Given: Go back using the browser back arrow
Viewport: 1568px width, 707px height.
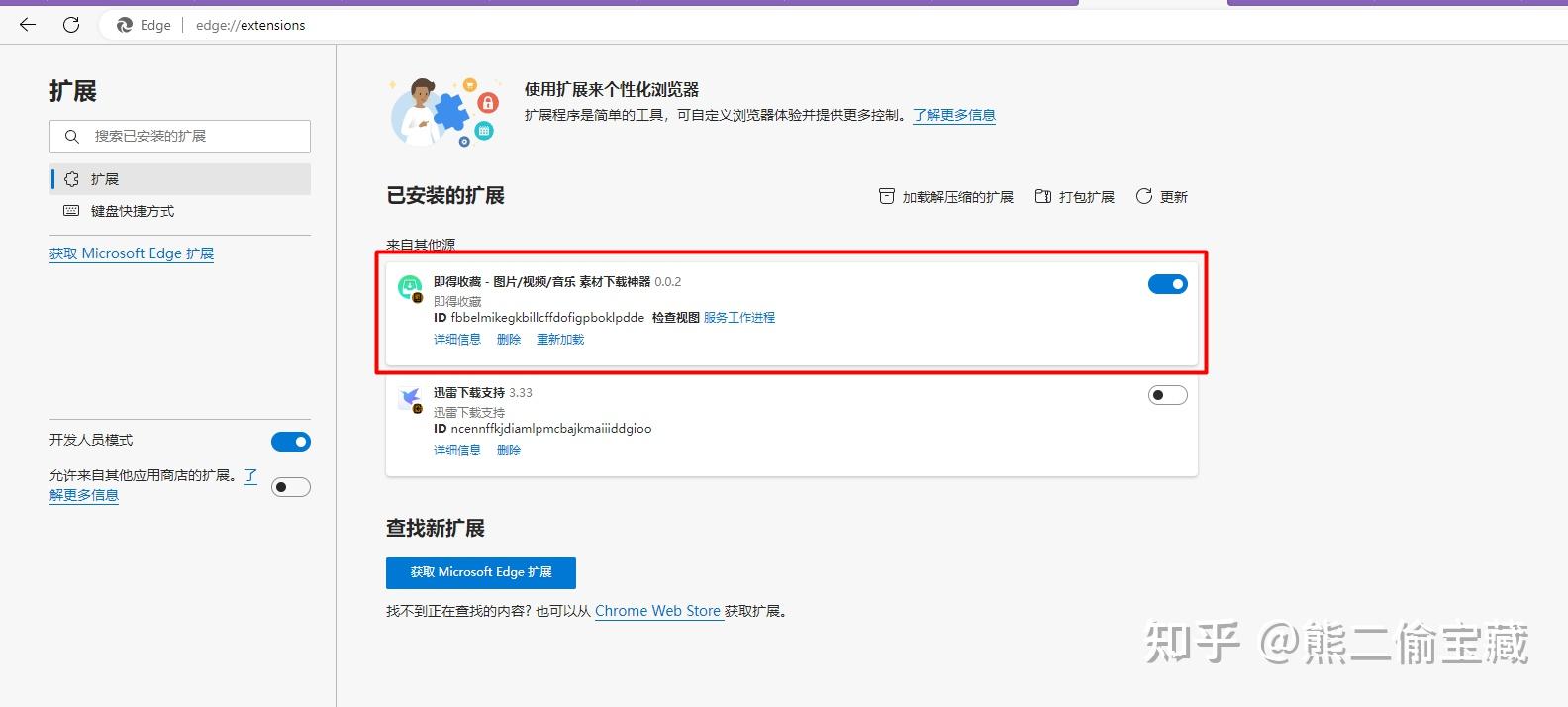Looking at the screenshot, I should point(28,25).
